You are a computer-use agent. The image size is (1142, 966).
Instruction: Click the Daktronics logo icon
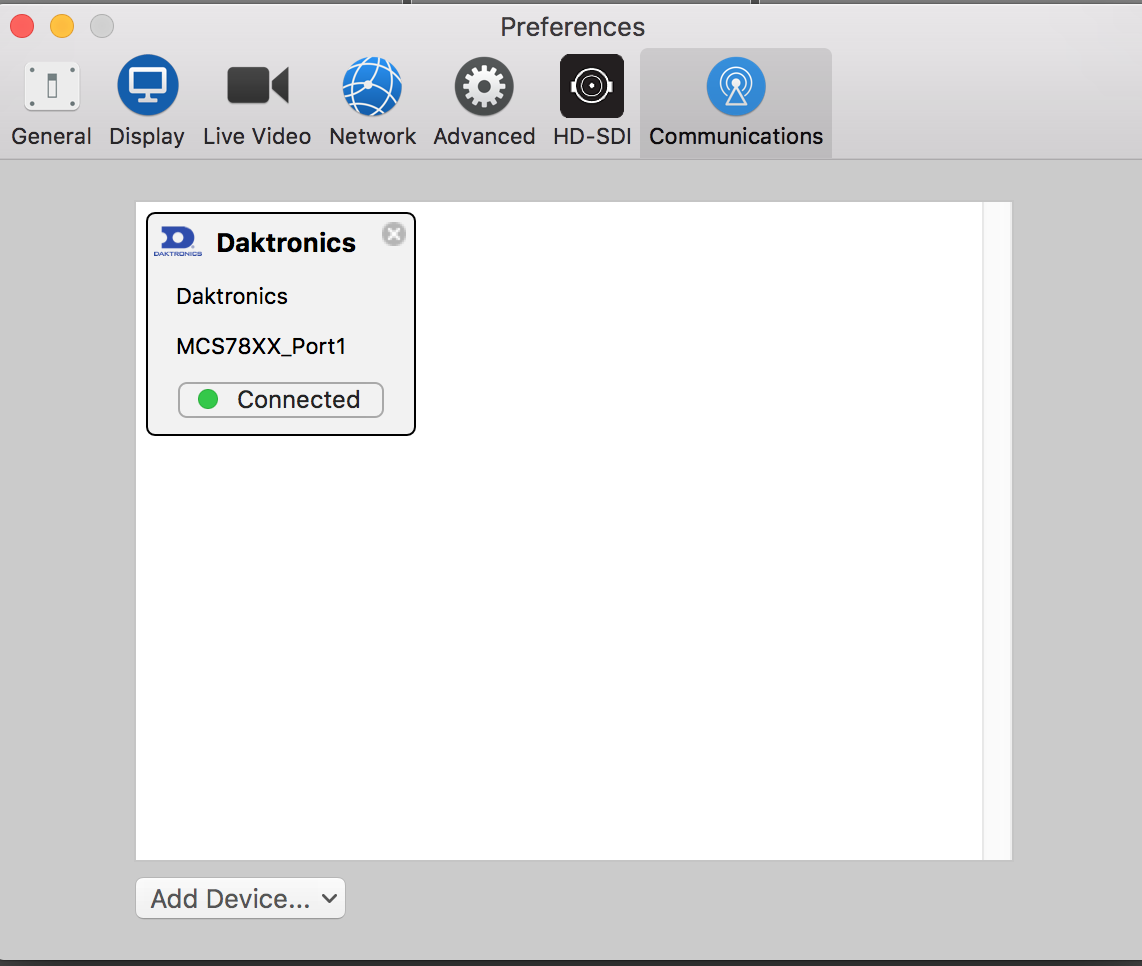[178, 241]
